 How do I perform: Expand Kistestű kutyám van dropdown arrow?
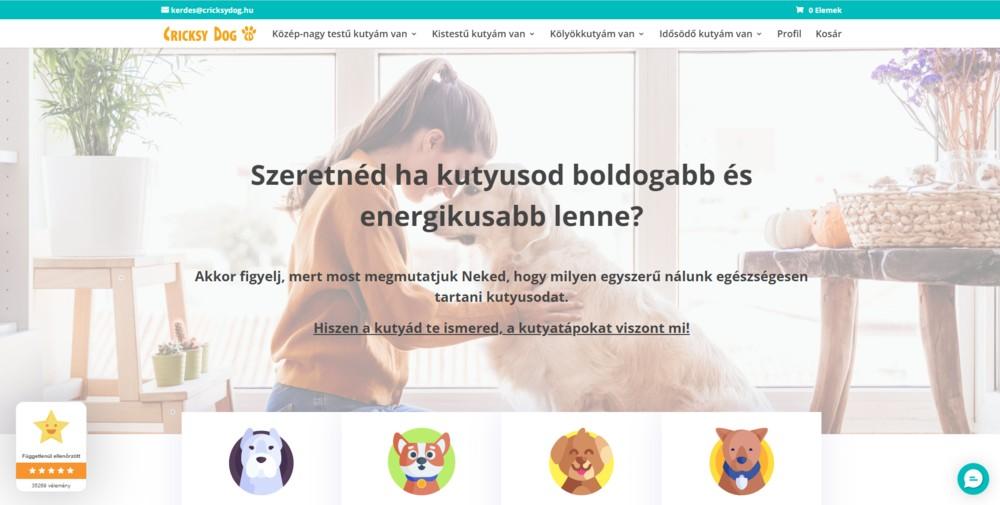[x=532, y=34]
